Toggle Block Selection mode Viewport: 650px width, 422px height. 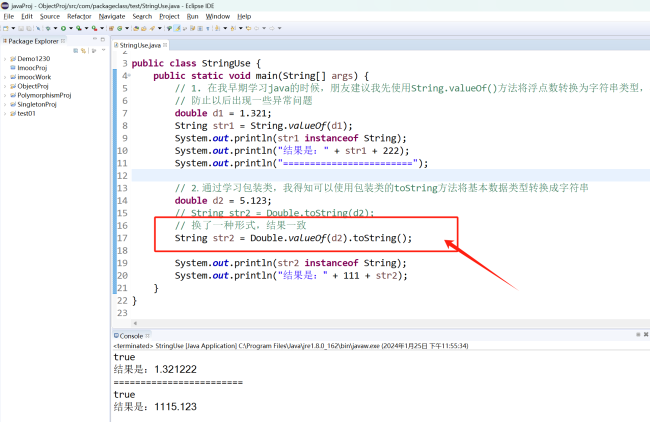200,28
